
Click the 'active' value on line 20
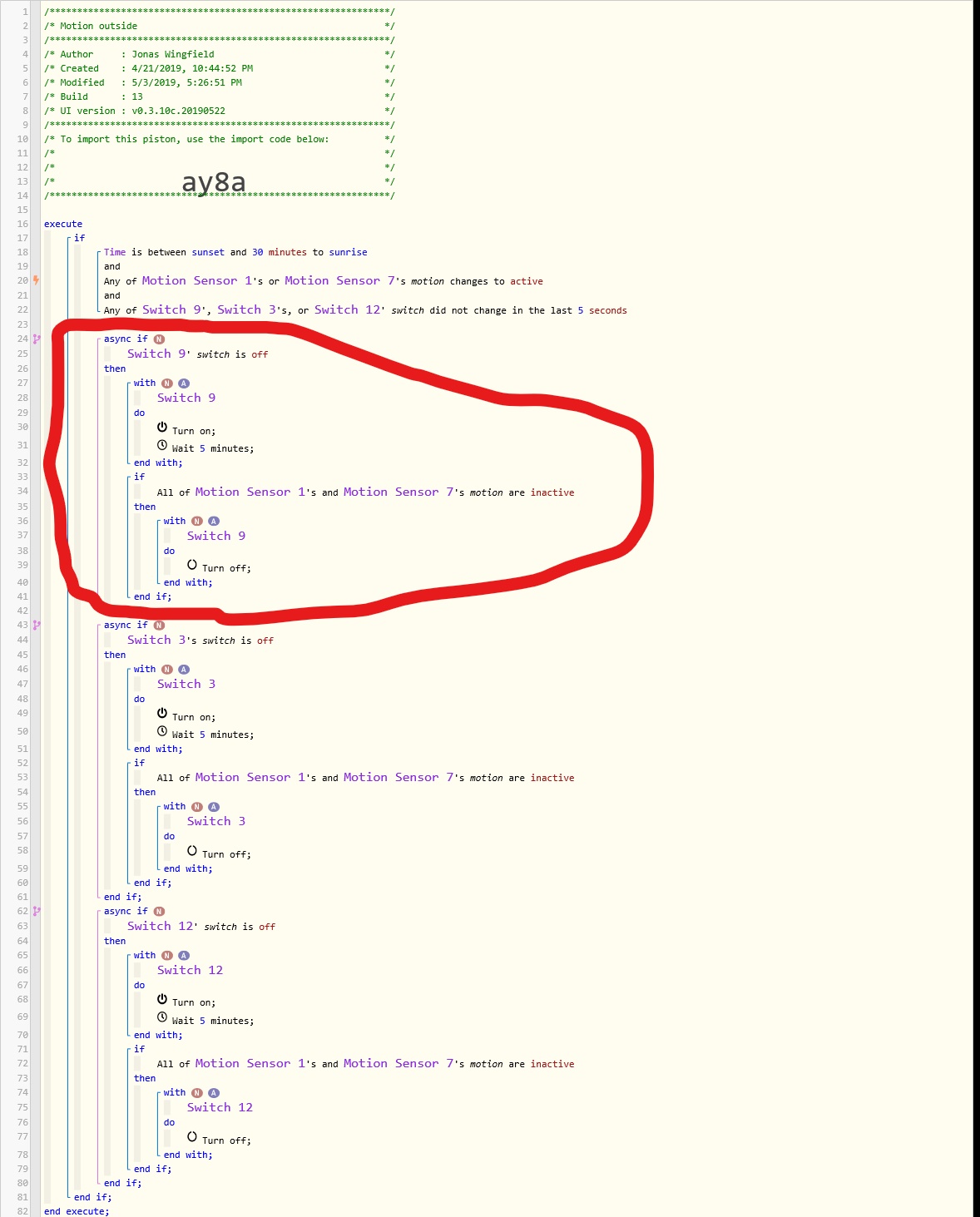click(x=527, y=281)
